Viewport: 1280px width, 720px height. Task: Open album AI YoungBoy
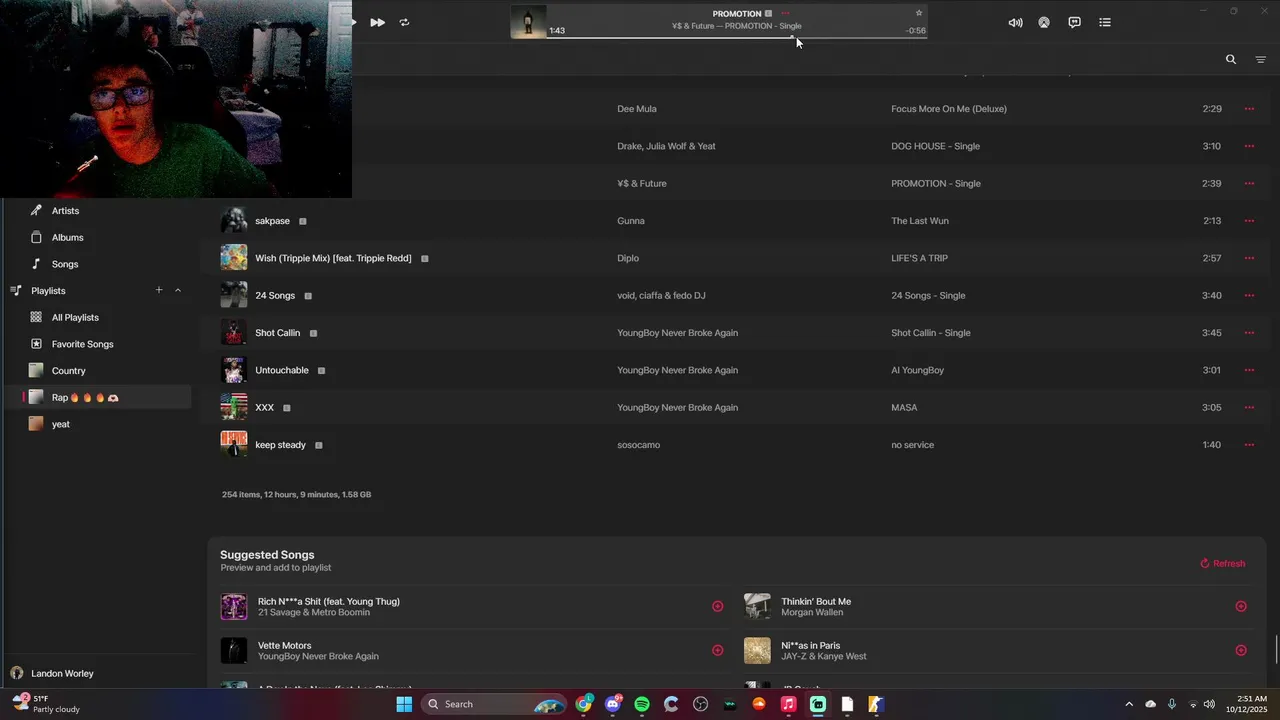click(x=917, y=370)
